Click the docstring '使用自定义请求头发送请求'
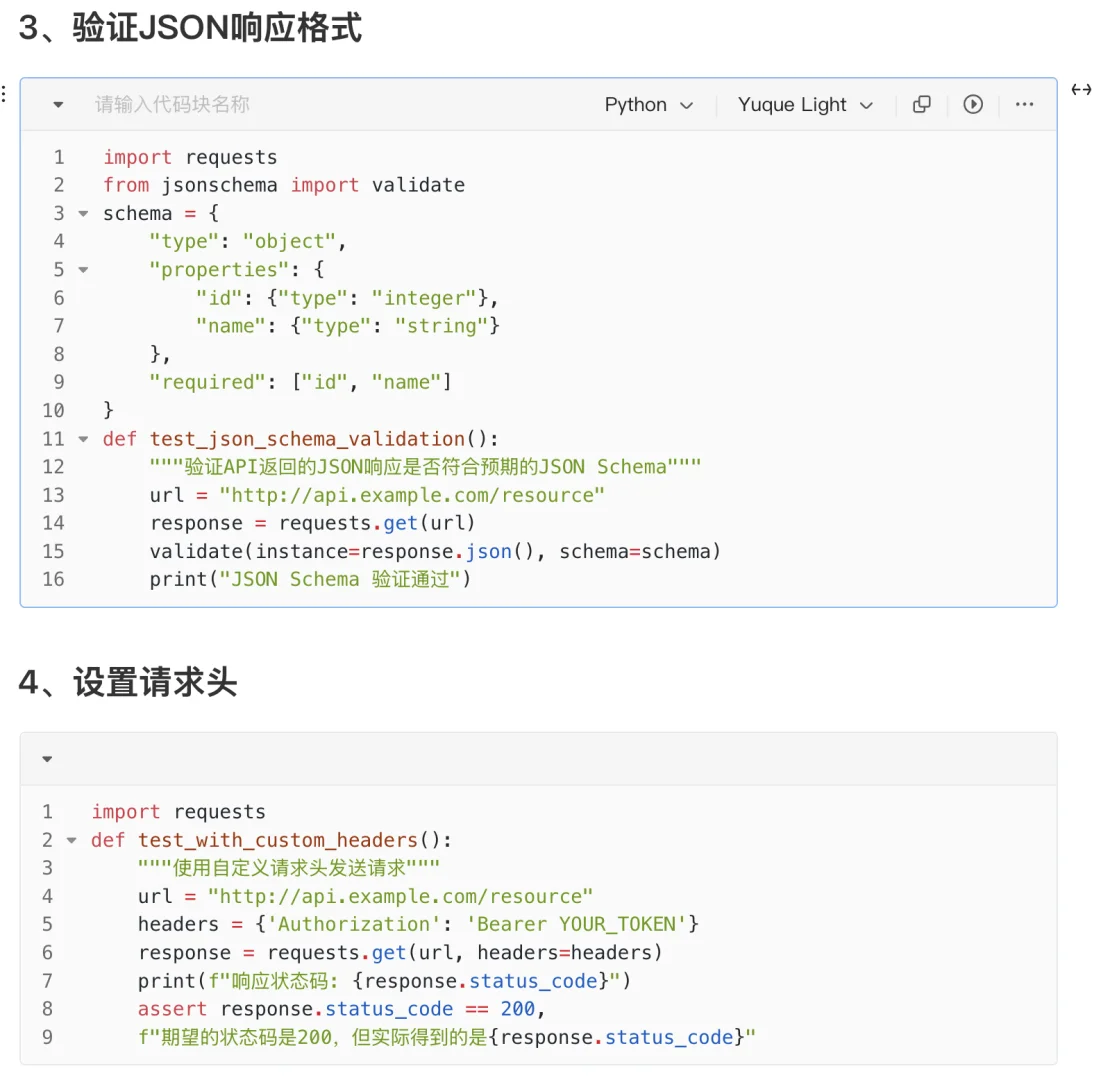This screenshot has height=1080, width=1101. pyautogui.click(x=289, y=868)
